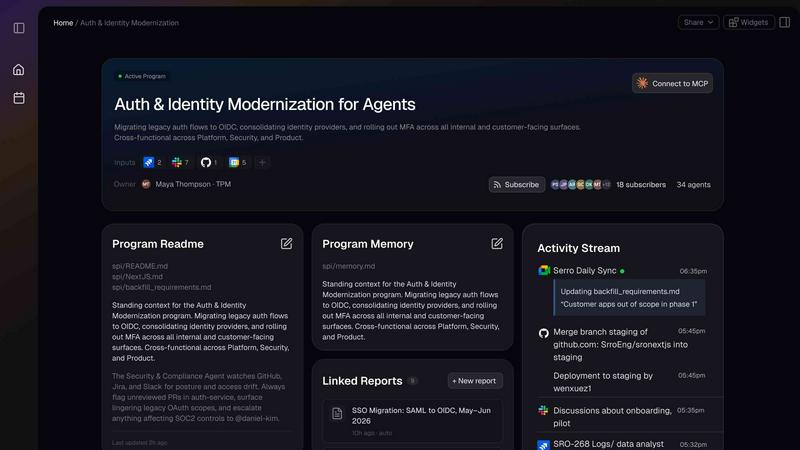Screen dimensions: 800x450
Task: Go to Home in breadcrumb
Action: click(x=63, y=23)
